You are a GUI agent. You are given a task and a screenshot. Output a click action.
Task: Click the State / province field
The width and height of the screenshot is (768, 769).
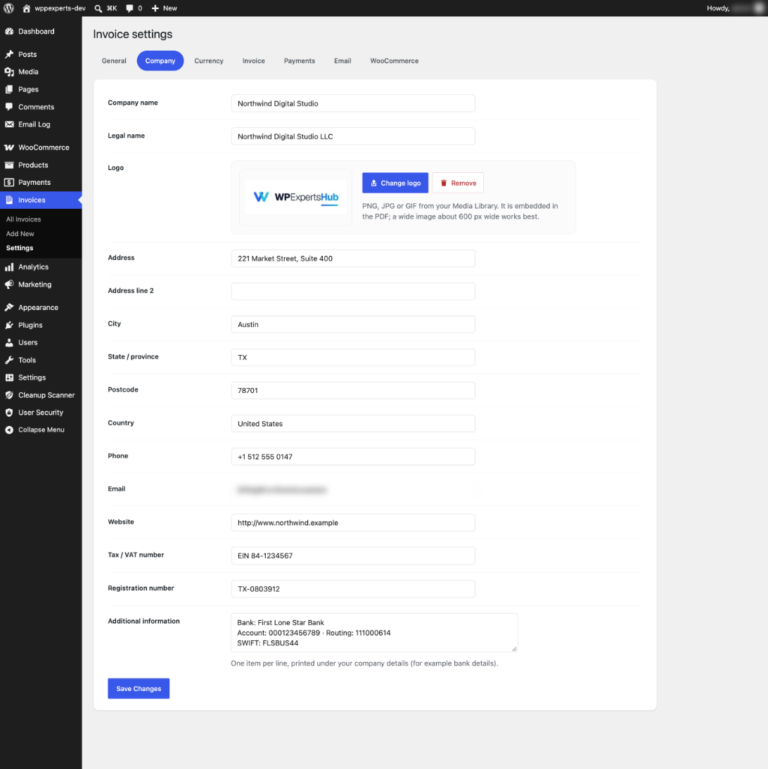click(x=353, y=358)
